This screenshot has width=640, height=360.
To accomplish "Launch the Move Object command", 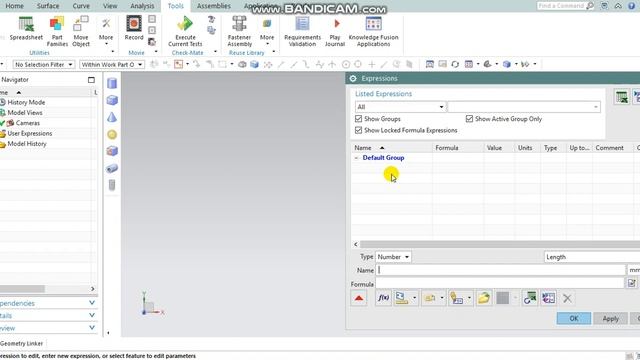I will (x=81, y=31).
